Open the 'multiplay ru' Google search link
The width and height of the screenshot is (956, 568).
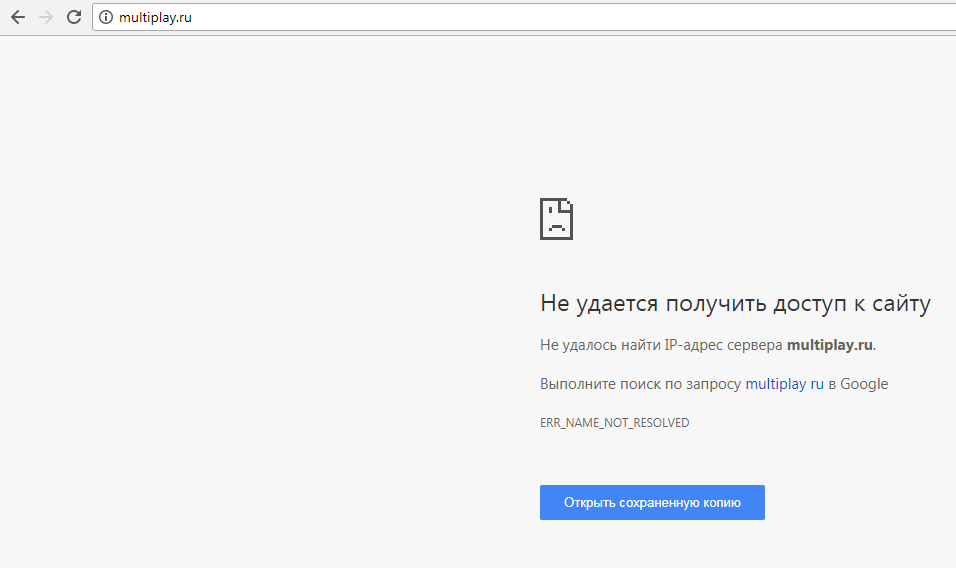784,384
